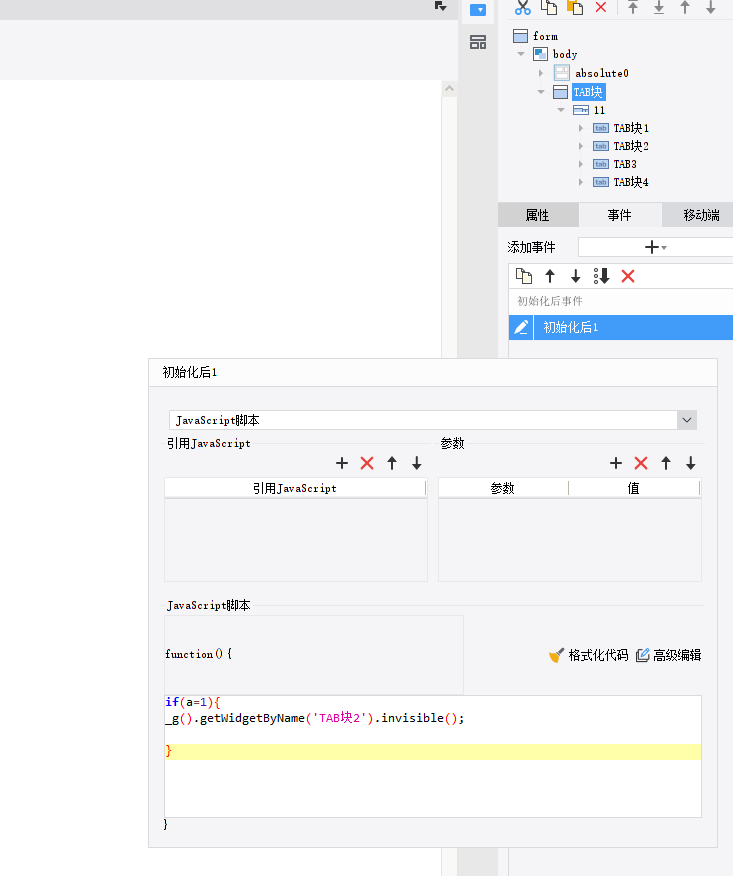
Task: Open the JavaScript脚本 type dropdown
Action: (x=686, y=421)
